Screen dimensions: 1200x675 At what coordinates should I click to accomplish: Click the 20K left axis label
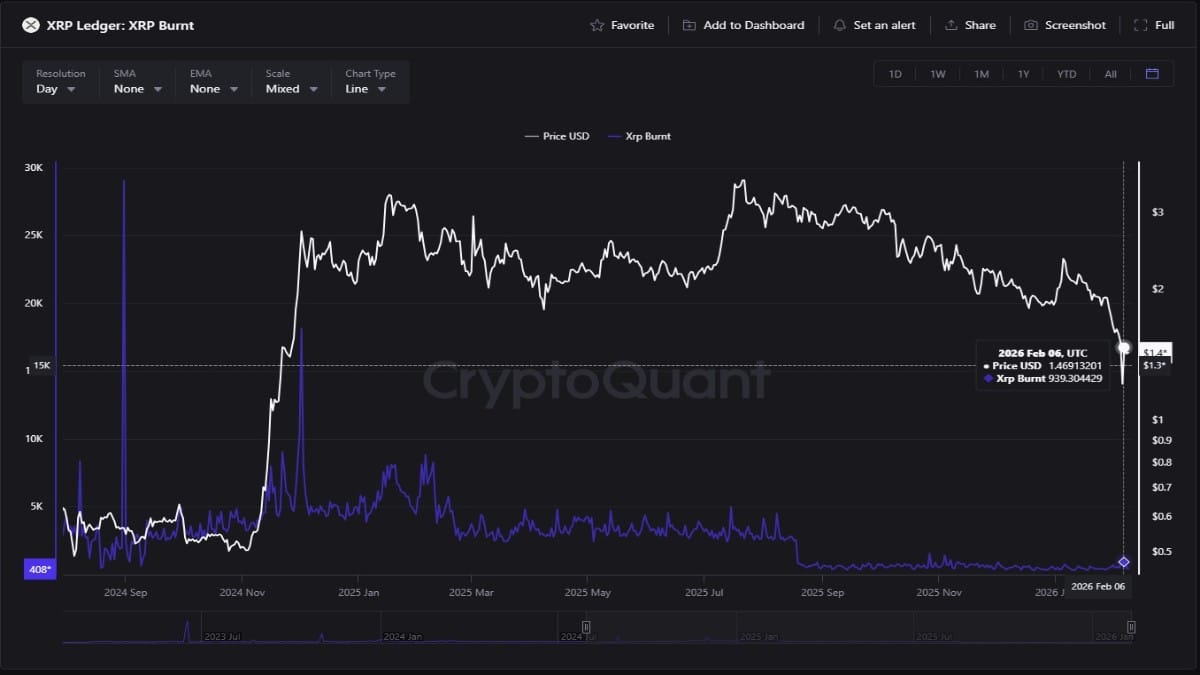pyautogui.click(x=33, y=303)
